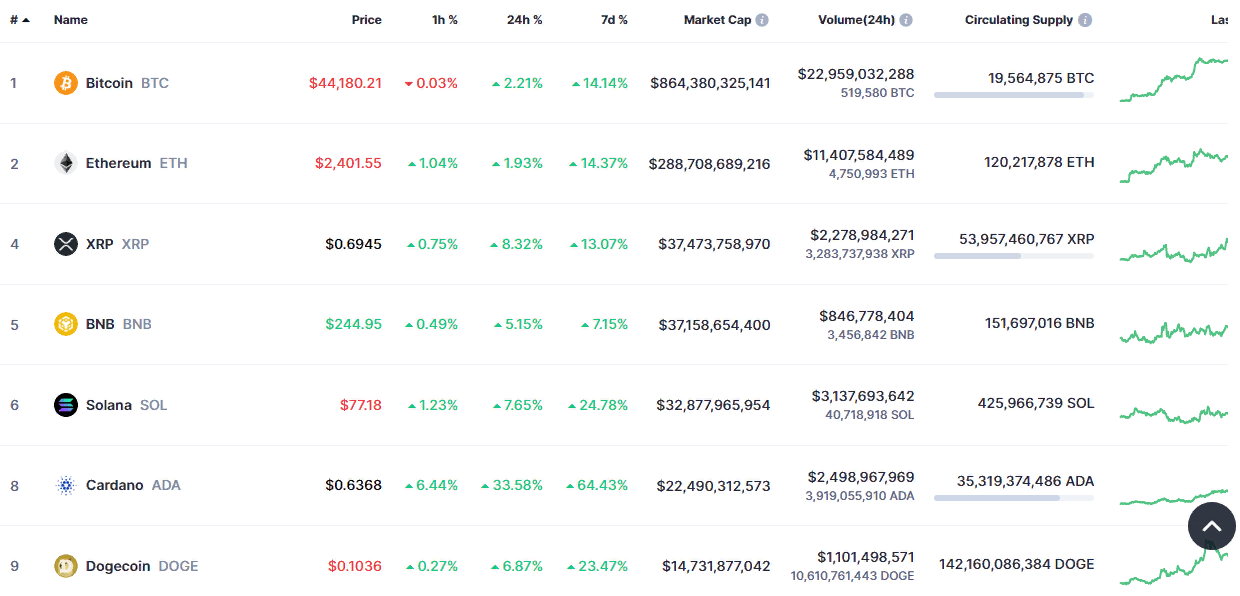Open XRP 7-day sparkline chart
1240x596 pixels.
(1174, 249)
